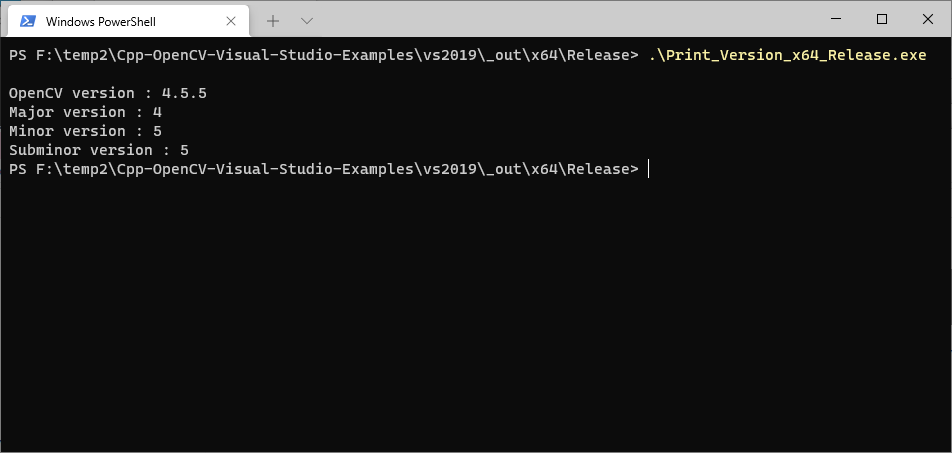Select the Windows PowerShell tab title
952x453 pixels.
tap(101, 22)
